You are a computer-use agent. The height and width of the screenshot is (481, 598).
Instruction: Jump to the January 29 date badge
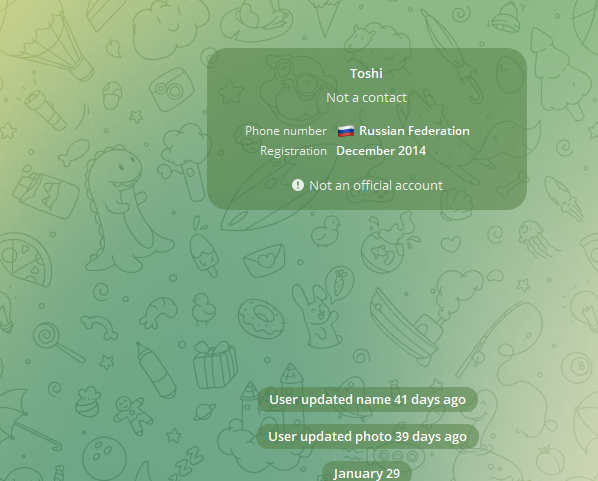[367, 473]
